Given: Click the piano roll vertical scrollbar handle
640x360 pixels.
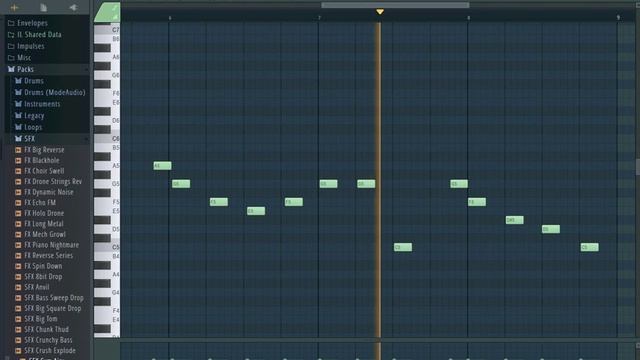Looking at the screenshot, I should (638, 167).
